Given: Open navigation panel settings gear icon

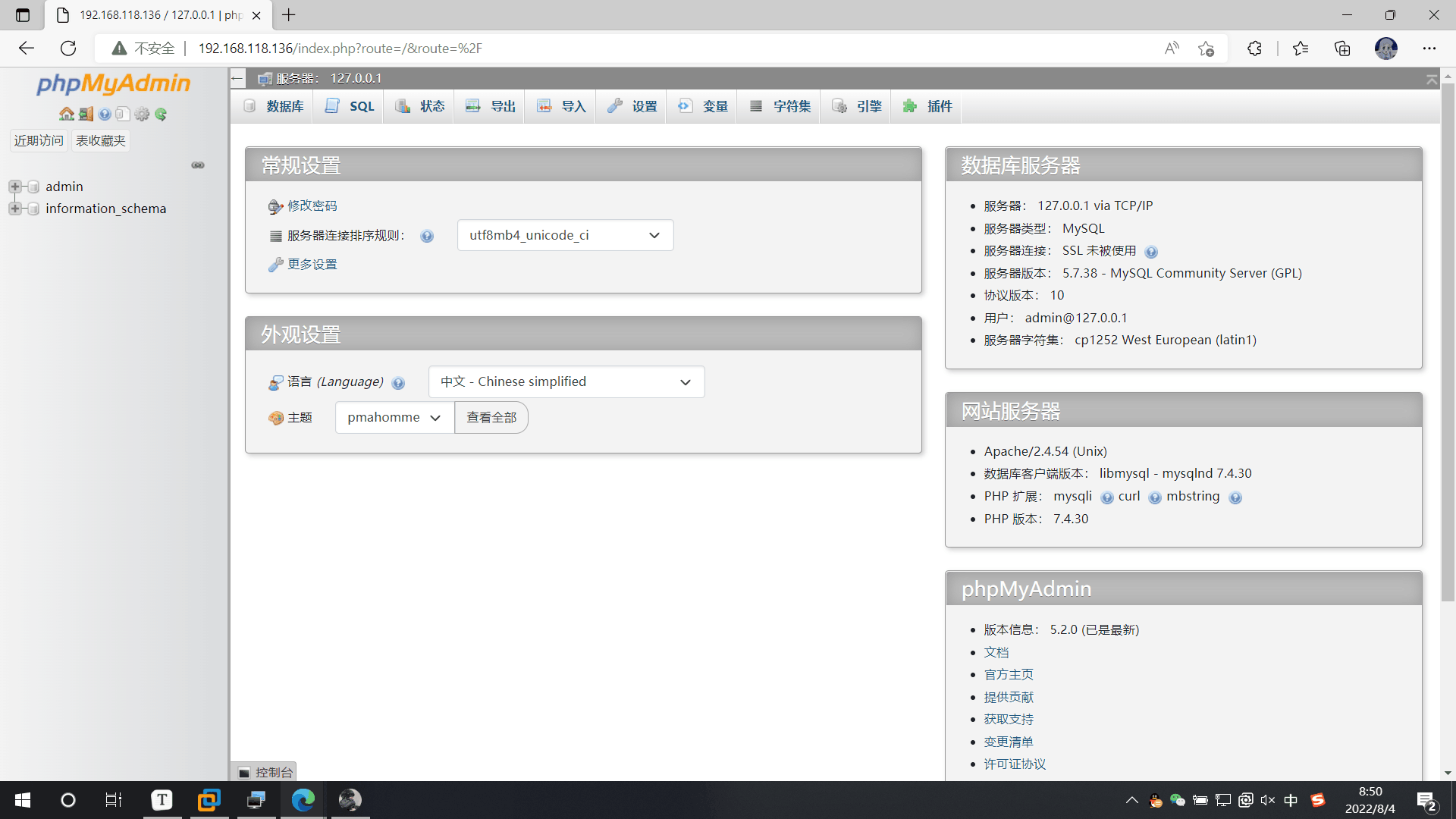Looking at the screenshot, I should click(142, 114).
